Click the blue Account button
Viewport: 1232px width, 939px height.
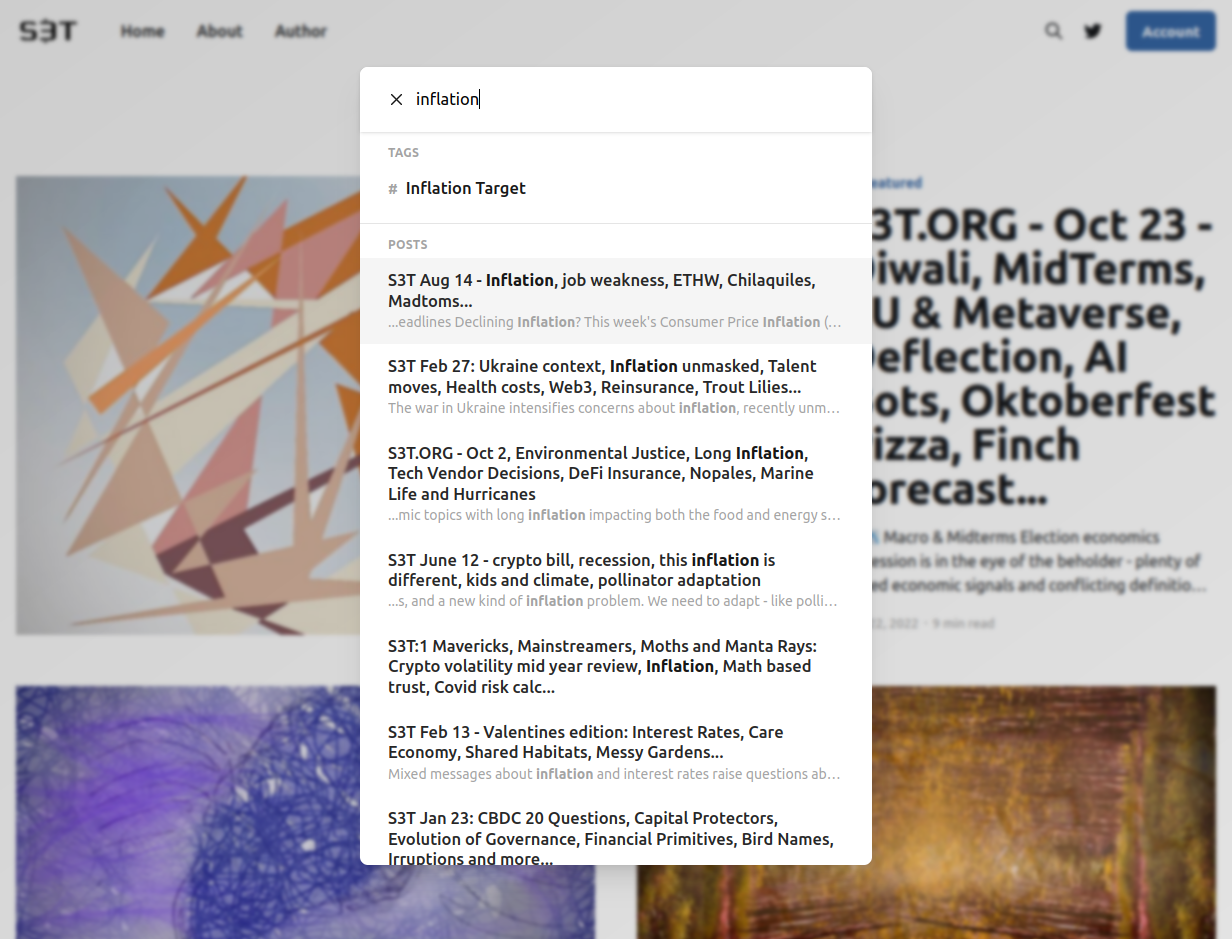pyautogui.click(x=1170, y=31)
